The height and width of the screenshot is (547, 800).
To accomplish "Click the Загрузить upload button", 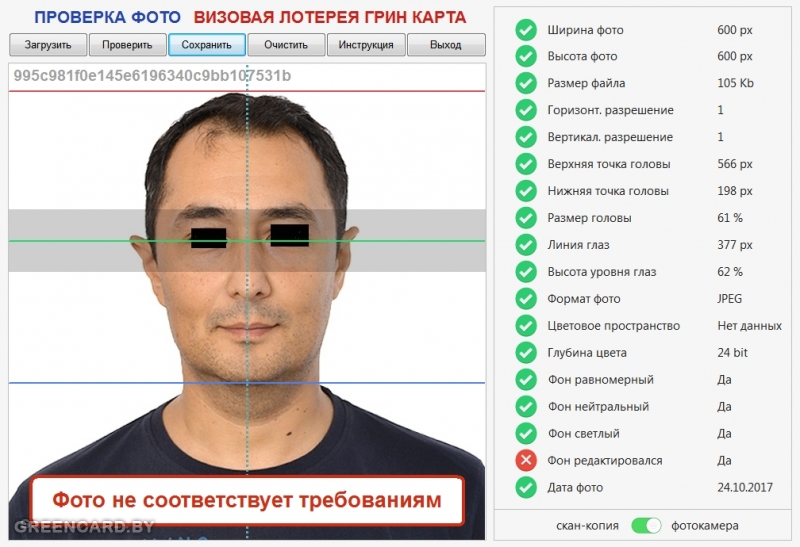I will tap(48, 45).
